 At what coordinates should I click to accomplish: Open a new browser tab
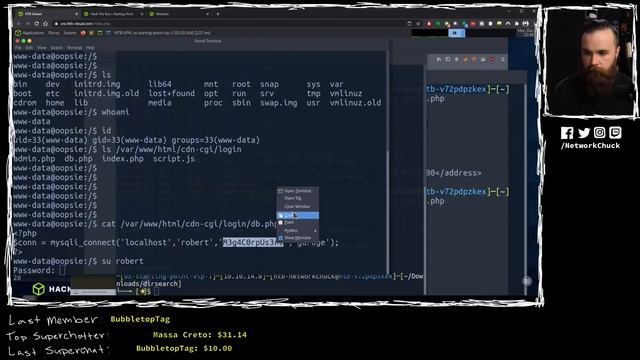coord(218,14)
